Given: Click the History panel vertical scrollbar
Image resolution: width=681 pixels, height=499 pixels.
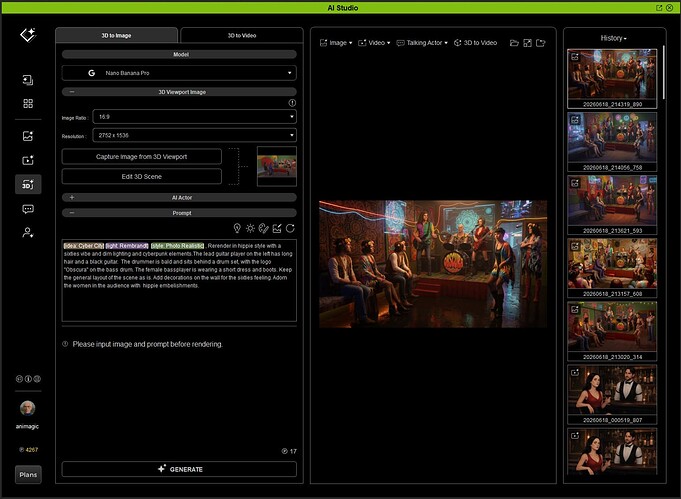Looking at the screenshot, I should pos(663,73).
